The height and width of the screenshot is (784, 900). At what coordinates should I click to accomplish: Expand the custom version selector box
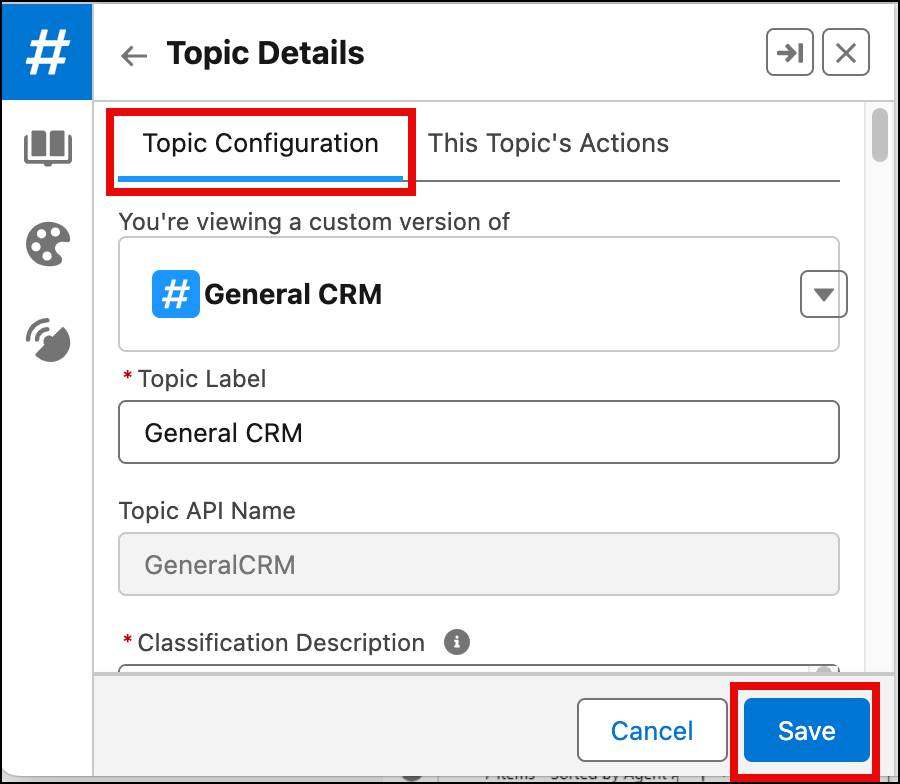click(478, 293)
